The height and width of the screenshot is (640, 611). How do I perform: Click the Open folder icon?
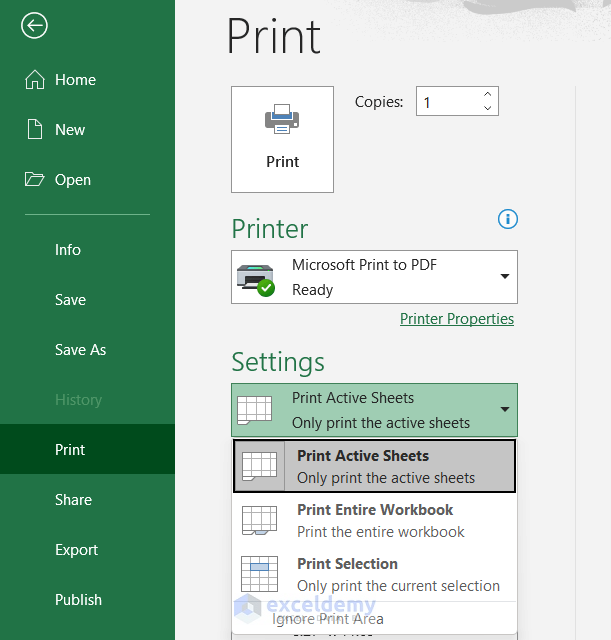(35, 180)
